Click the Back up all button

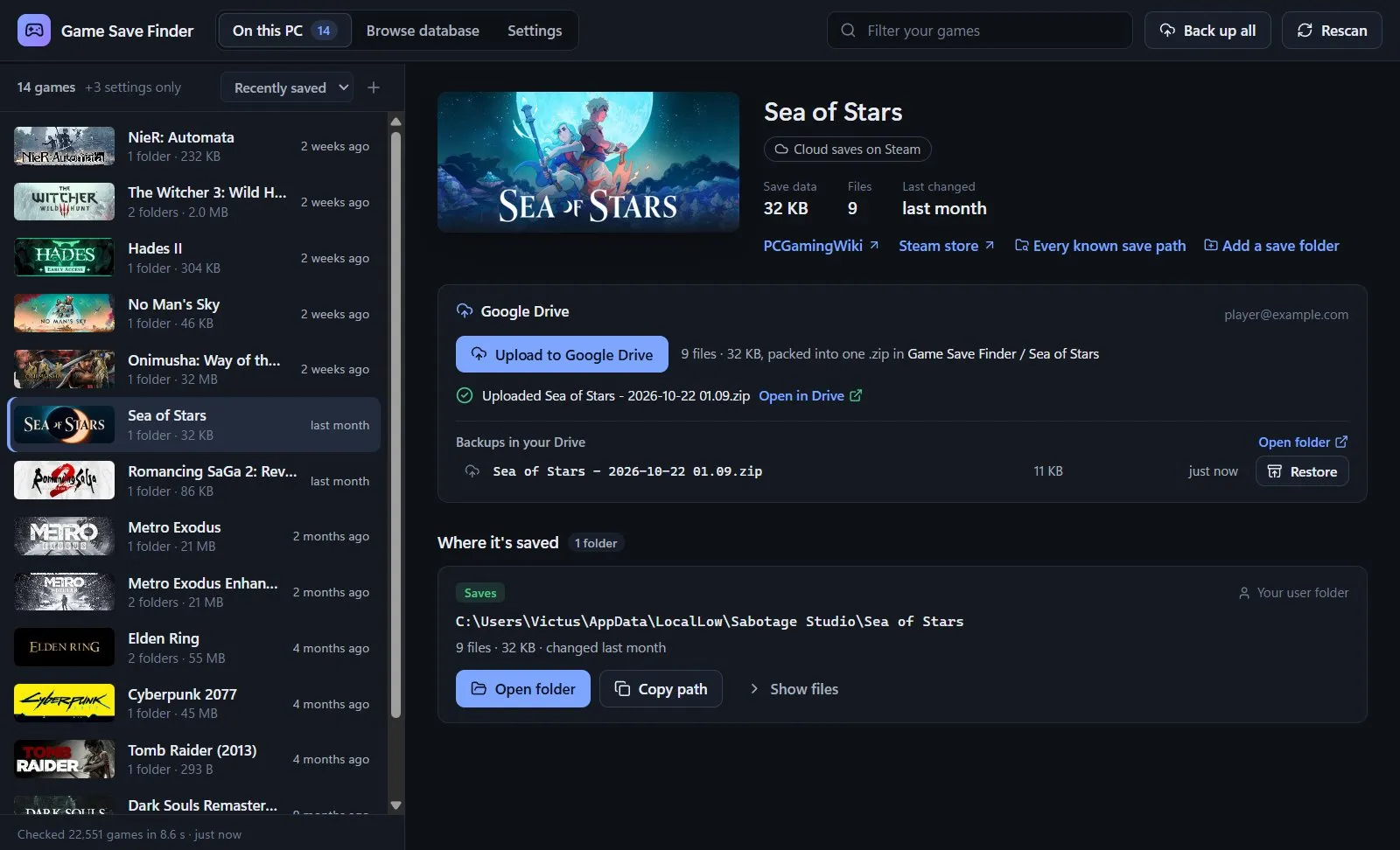pos(1207,31)
